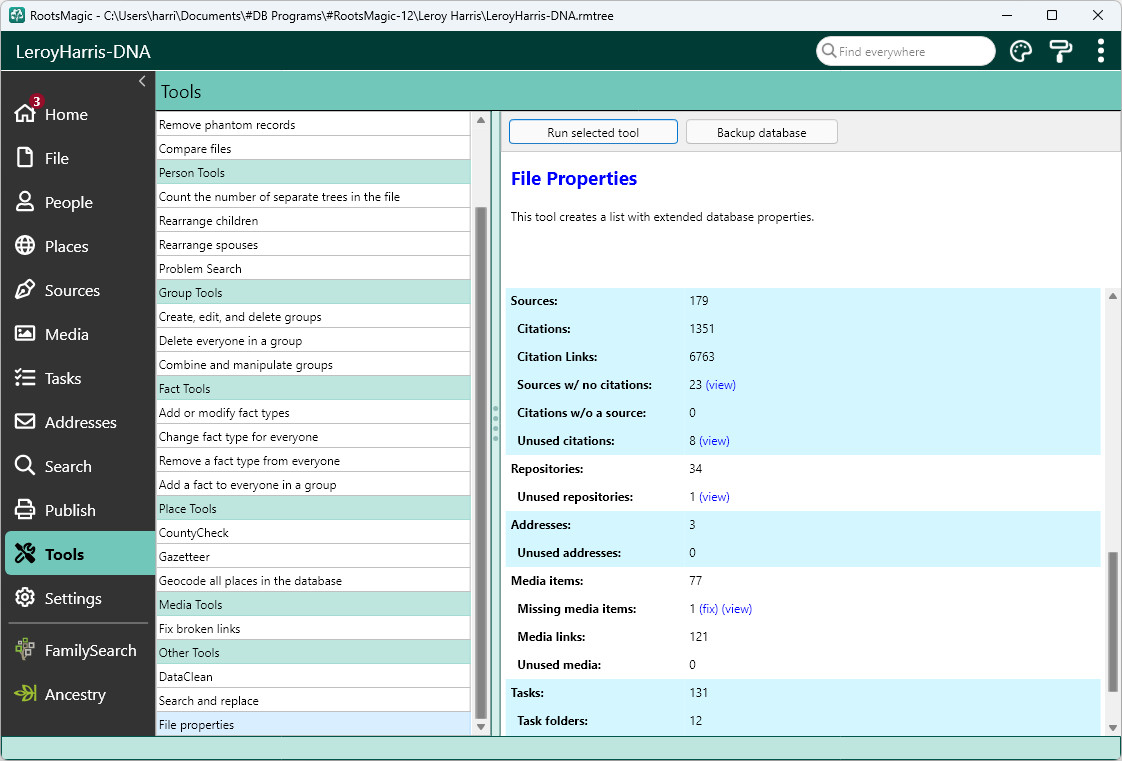Fix missing media items
This screenshot has height=761, width=1122.
pos(708,609)
